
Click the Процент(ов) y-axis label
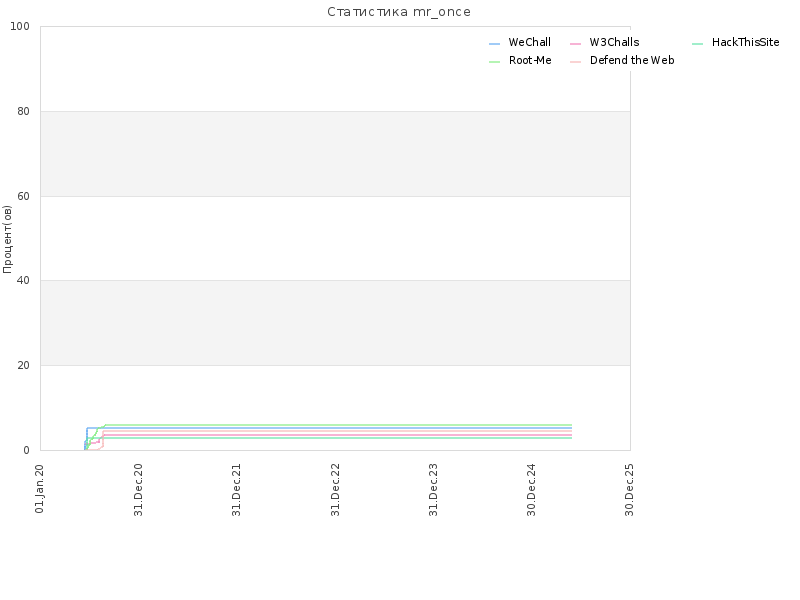[x=7, y=239]
